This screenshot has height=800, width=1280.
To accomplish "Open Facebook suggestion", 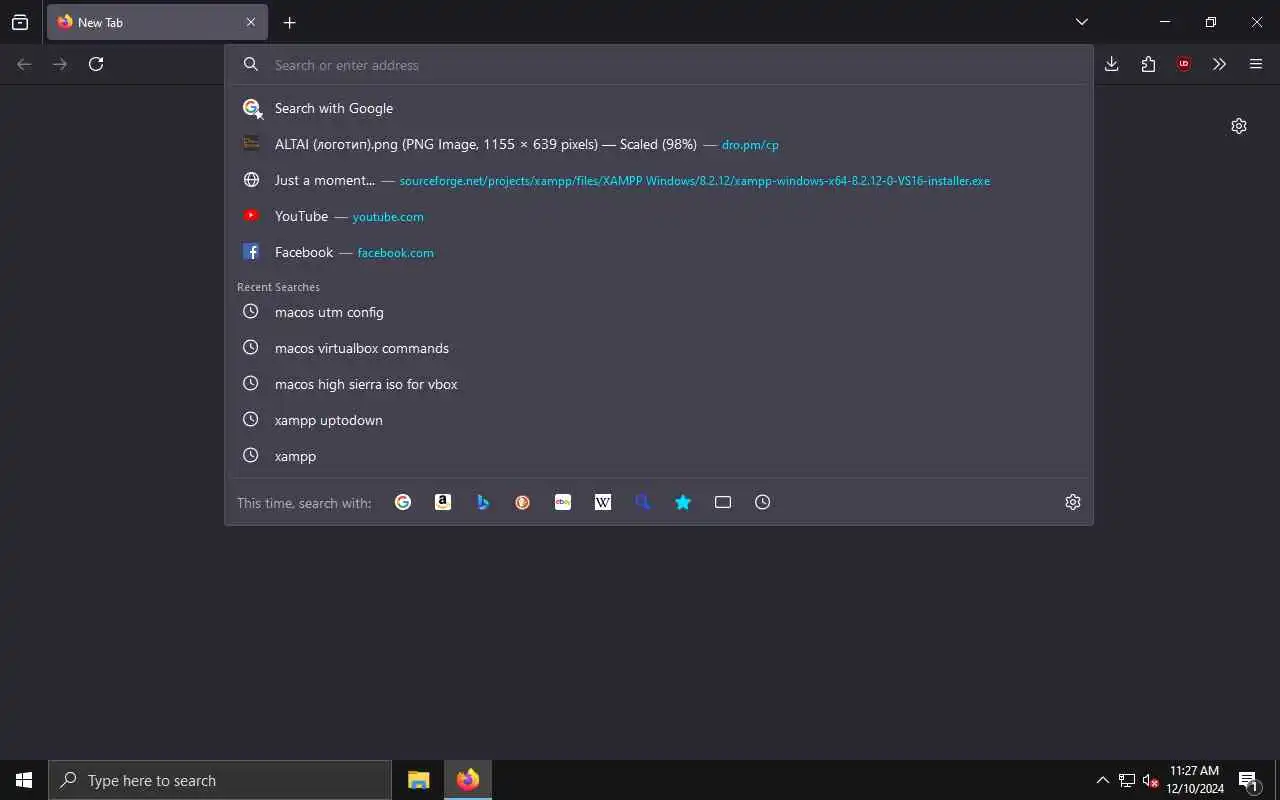I will click(x=659, y=252).
